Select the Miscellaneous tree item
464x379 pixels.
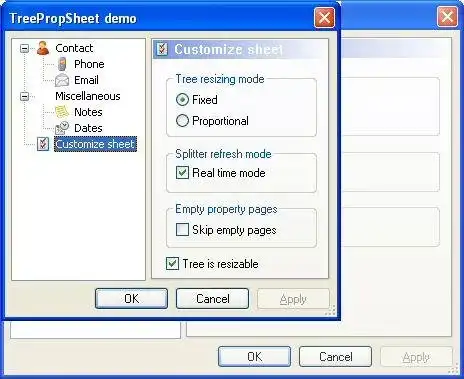(x=88, y=96)
